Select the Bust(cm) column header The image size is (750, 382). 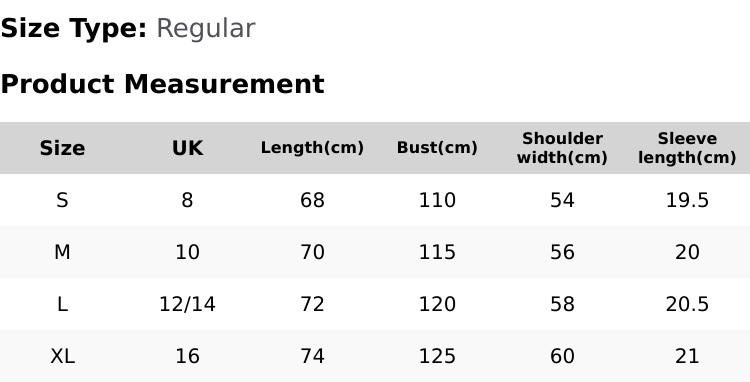(x=437, y=148)
